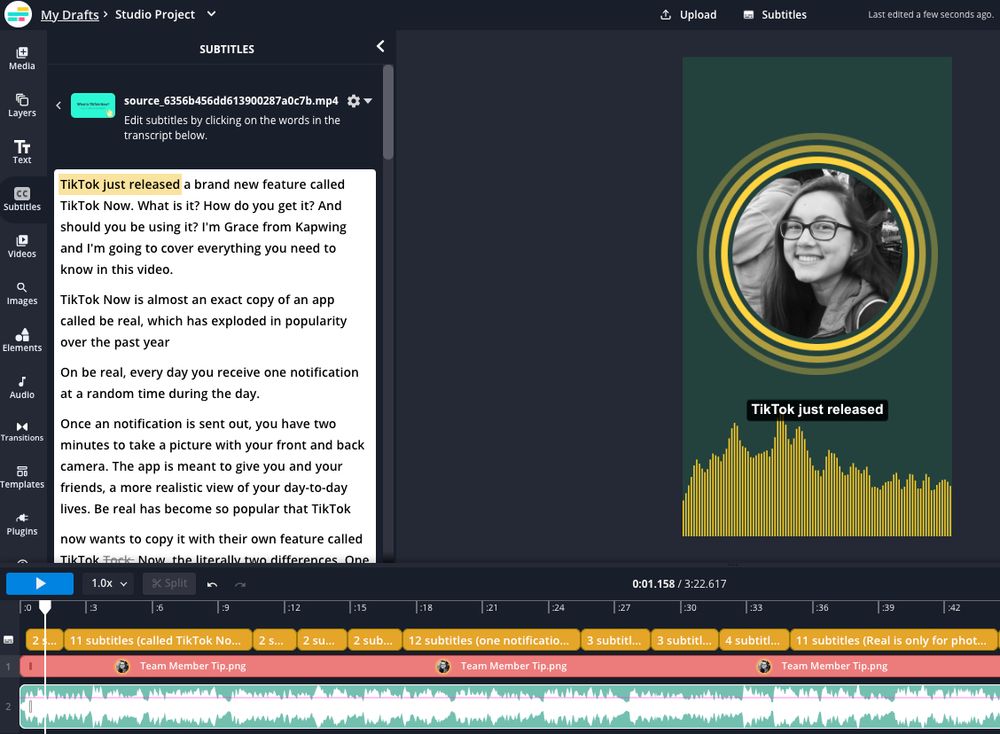Click the timeline playhead marker

(46, 607)
